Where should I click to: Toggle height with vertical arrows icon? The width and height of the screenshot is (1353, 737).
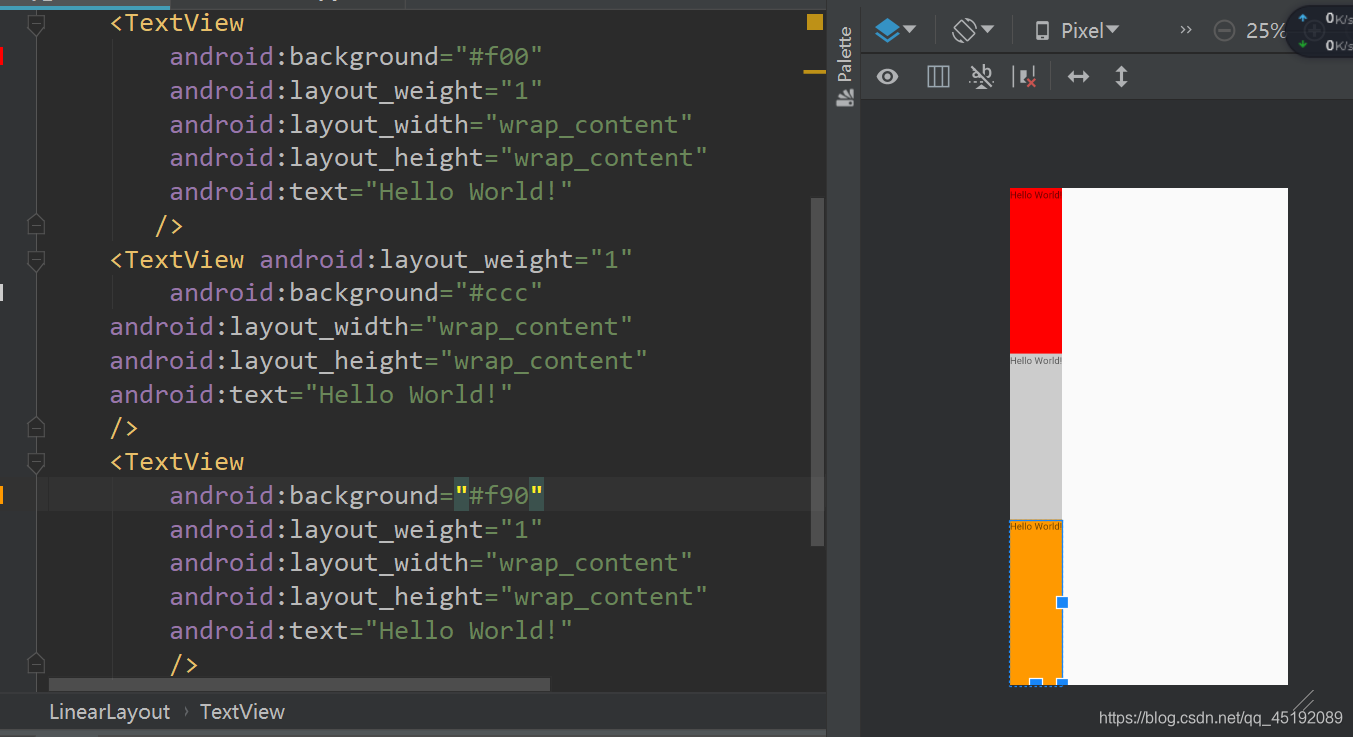(1121, 77)
